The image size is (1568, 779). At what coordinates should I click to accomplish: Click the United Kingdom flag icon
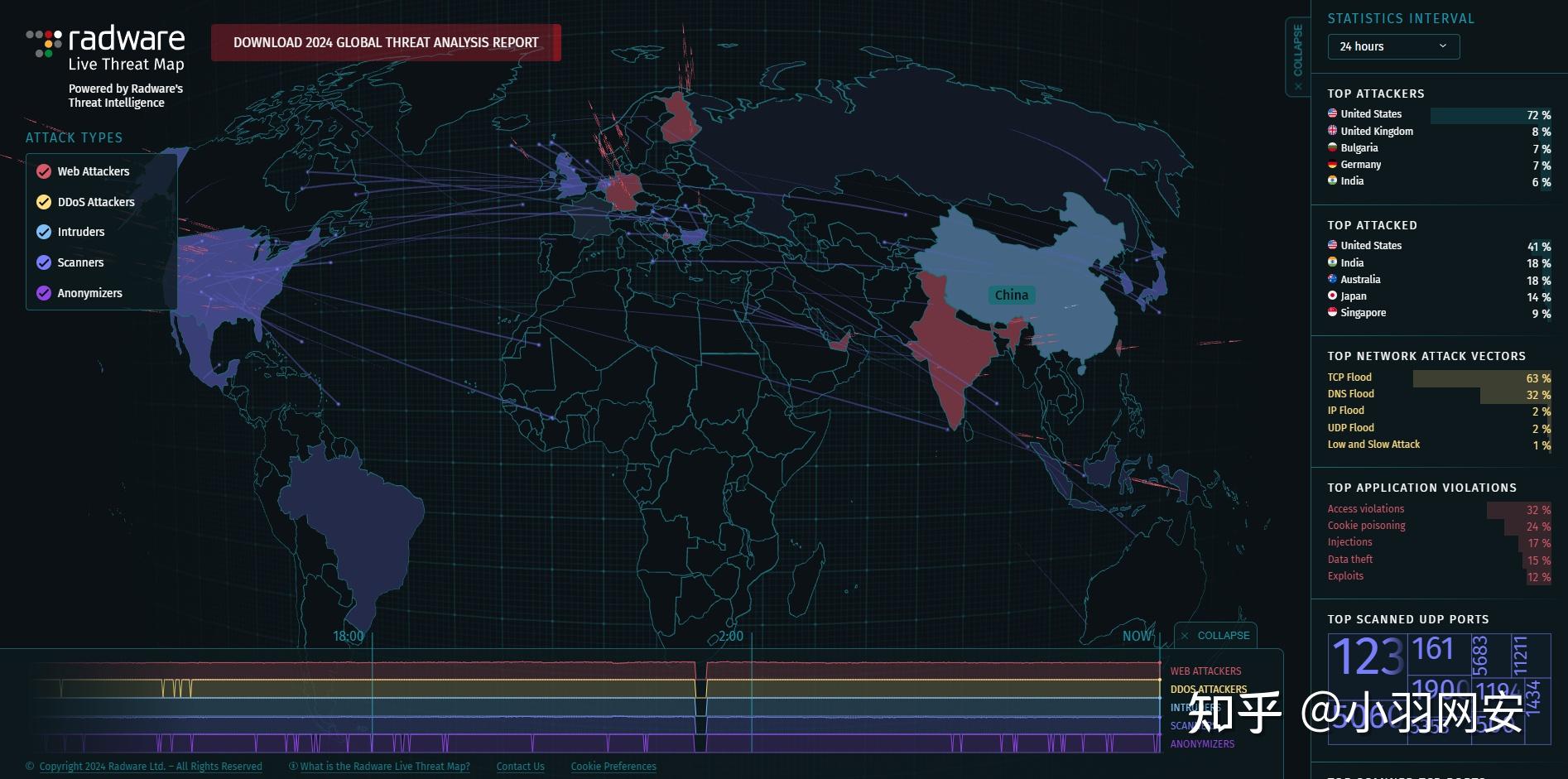1332,131
